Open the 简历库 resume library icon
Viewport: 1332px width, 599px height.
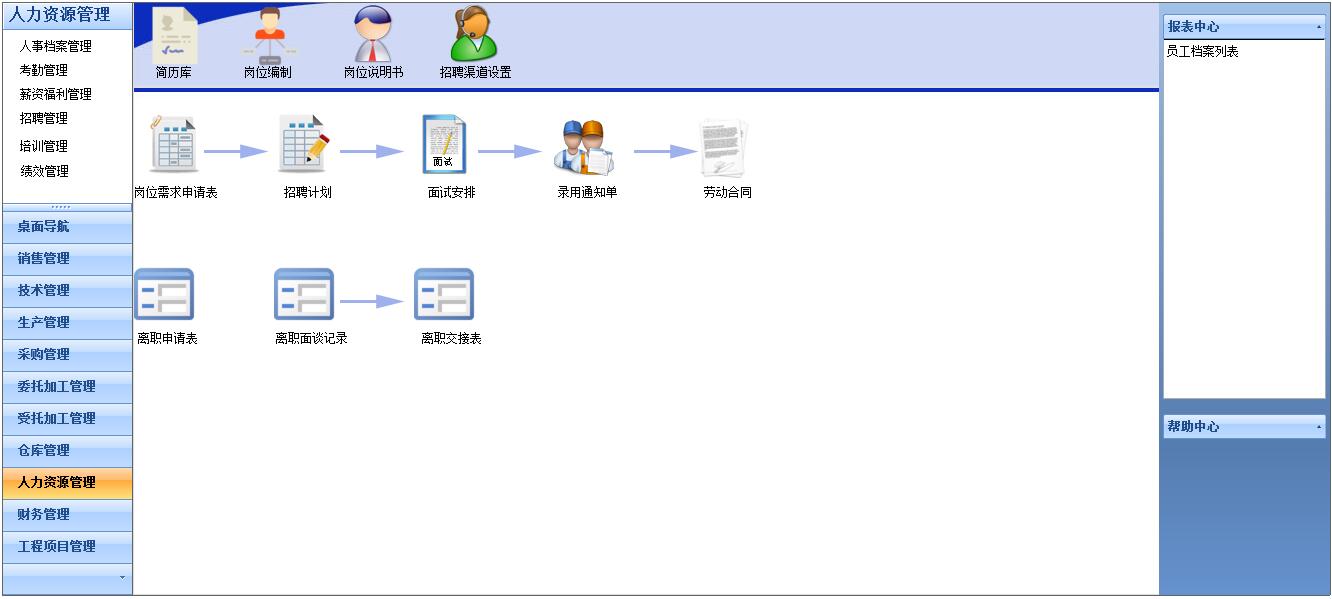[173, 36]
